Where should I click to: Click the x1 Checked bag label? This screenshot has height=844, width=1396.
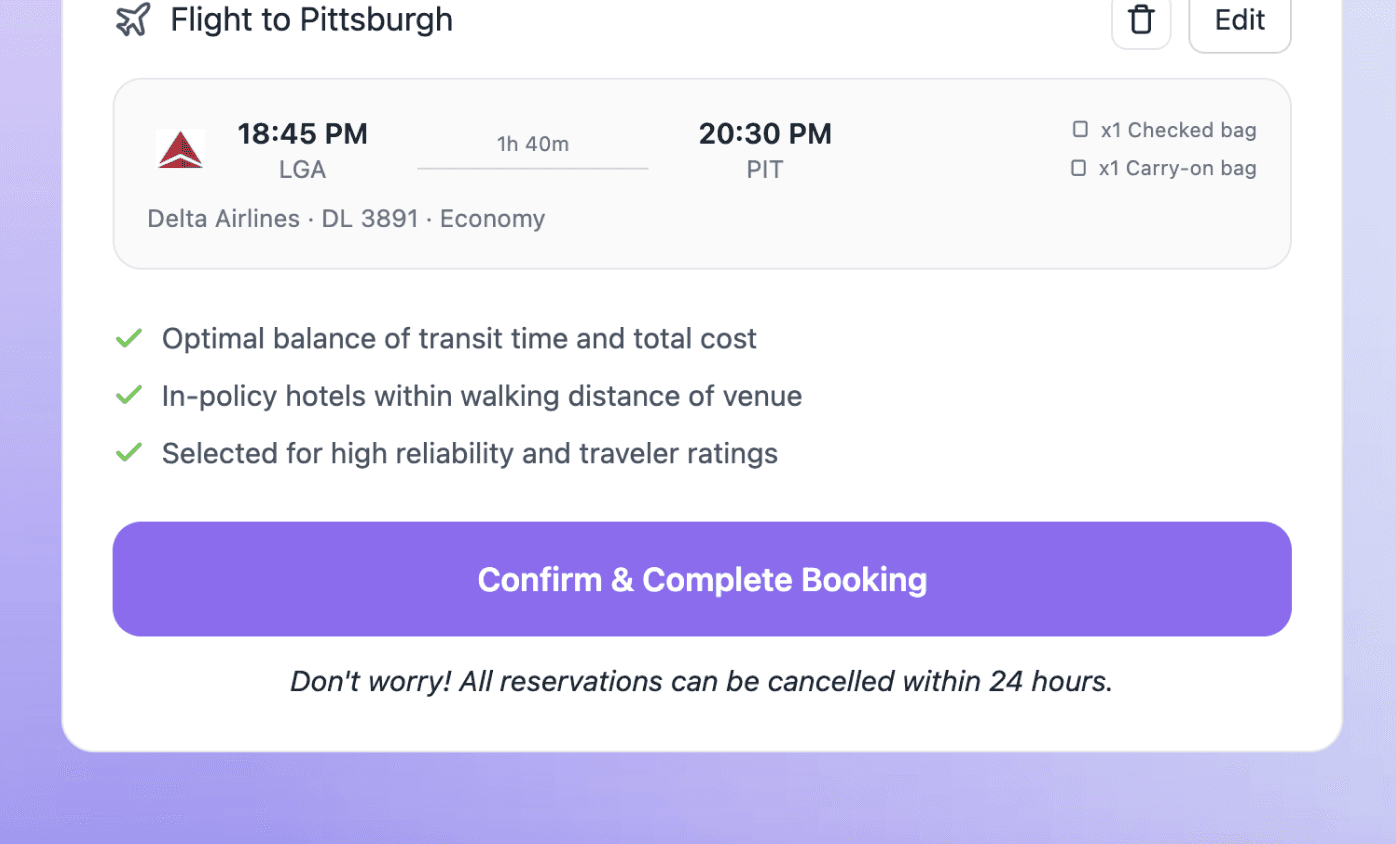(x=1178, y=130)
